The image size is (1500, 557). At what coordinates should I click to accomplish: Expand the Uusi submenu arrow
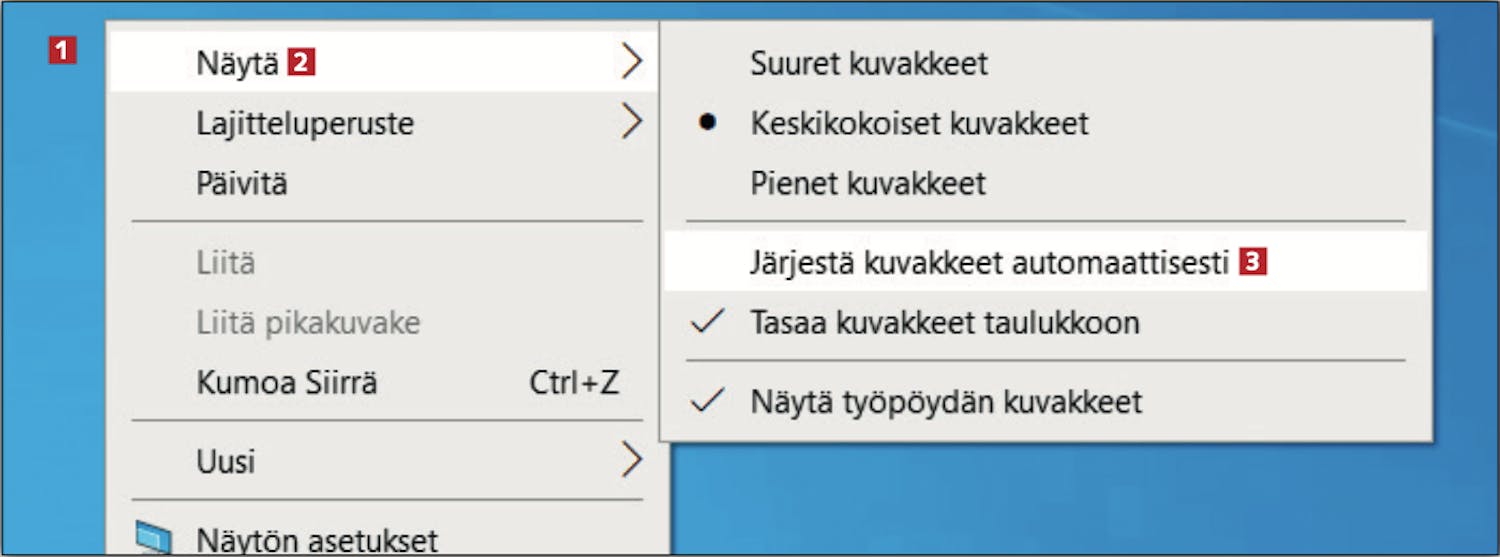pos(630,461)
